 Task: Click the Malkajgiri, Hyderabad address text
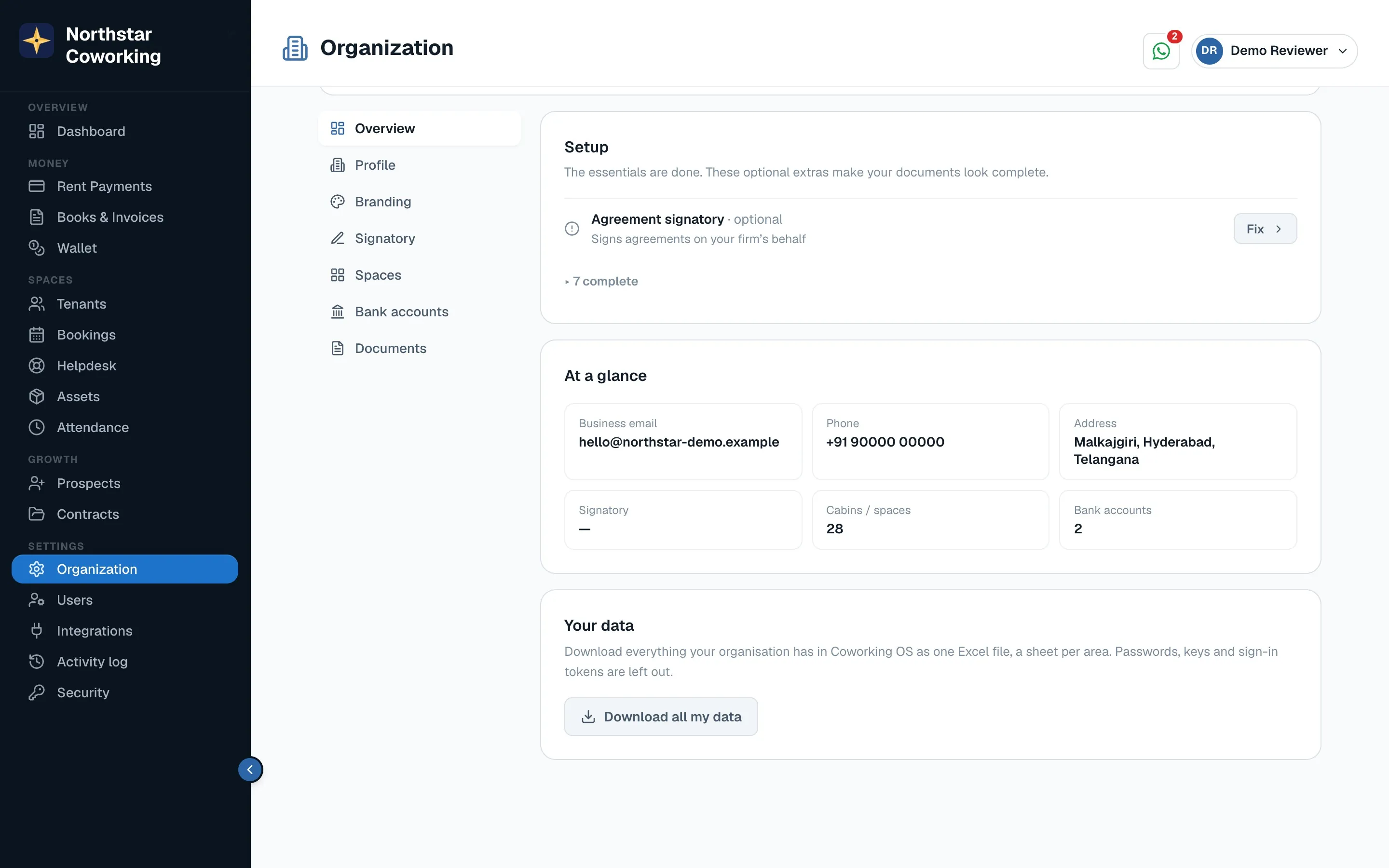click(x=1144, y=451)
